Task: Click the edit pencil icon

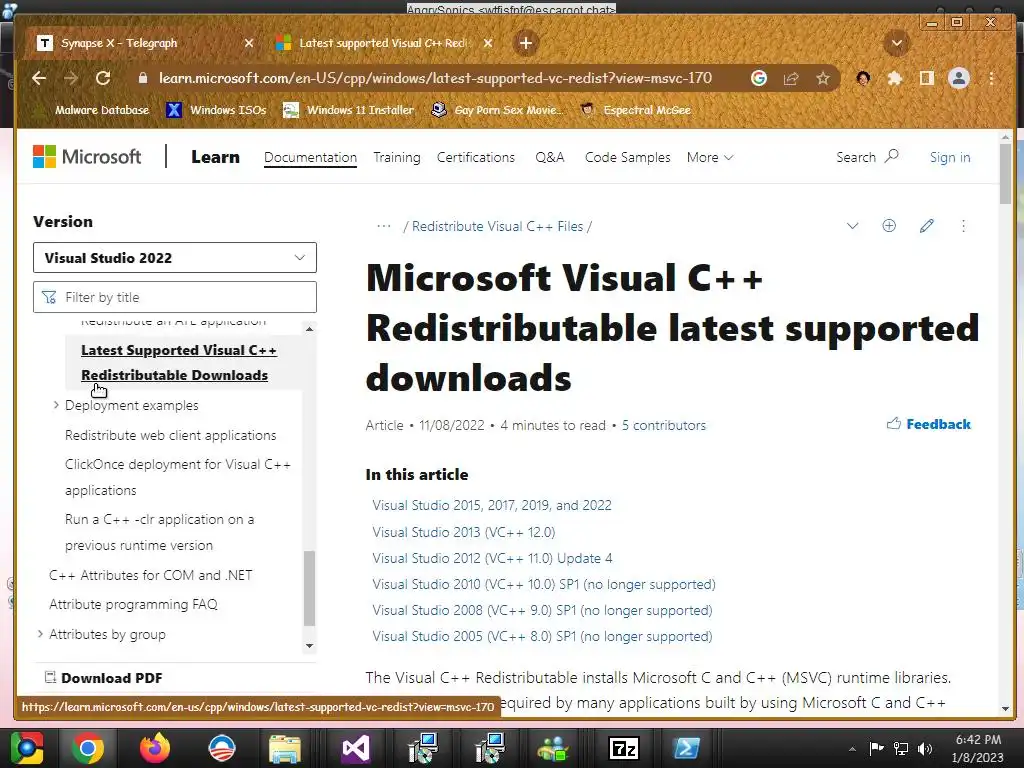Action: (x=926, y=226)
